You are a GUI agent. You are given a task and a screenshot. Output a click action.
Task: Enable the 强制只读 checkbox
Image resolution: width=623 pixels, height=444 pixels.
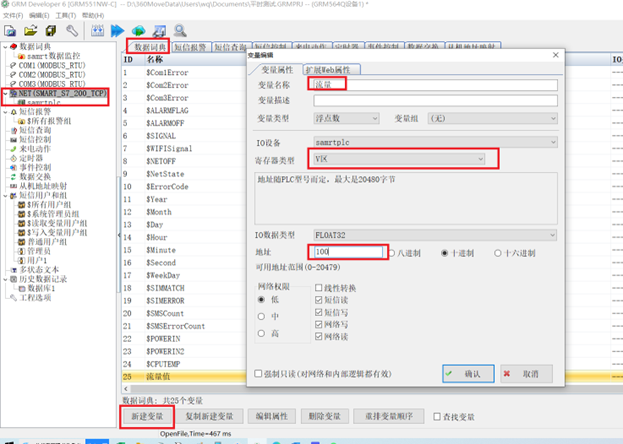tap(258, 374)
